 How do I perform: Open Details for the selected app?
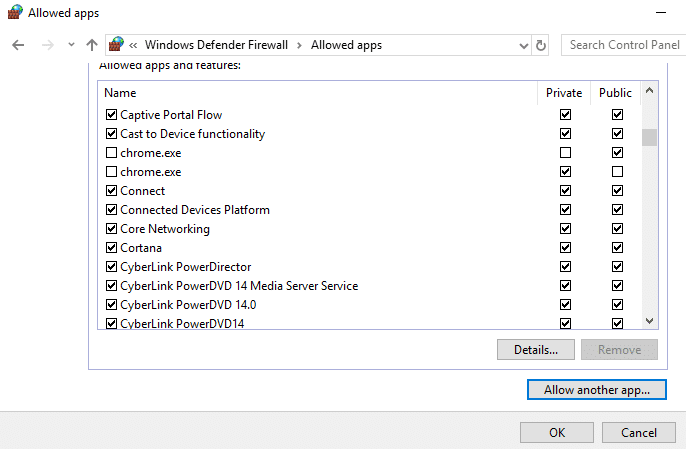[x=535, y=350]
